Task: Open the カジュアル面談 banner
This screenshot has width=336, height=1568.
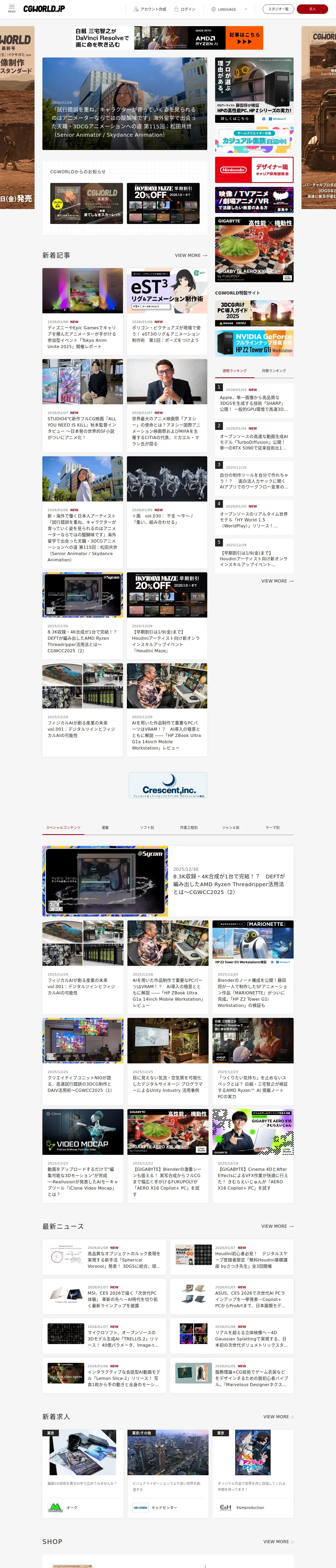Action: click(x=254, y=139)
